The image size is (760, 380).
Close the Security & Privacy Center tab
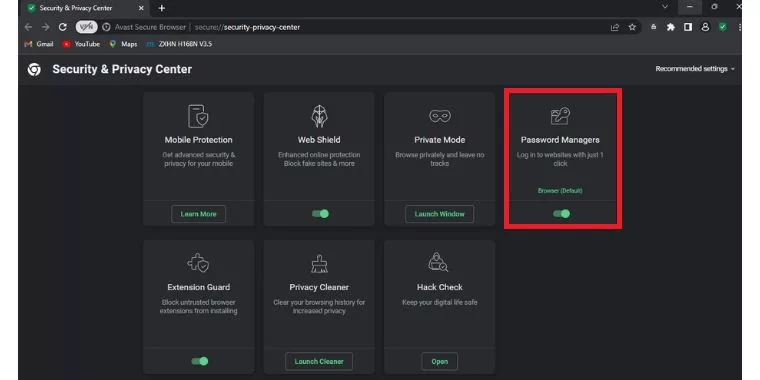click(x=141, y=8)
